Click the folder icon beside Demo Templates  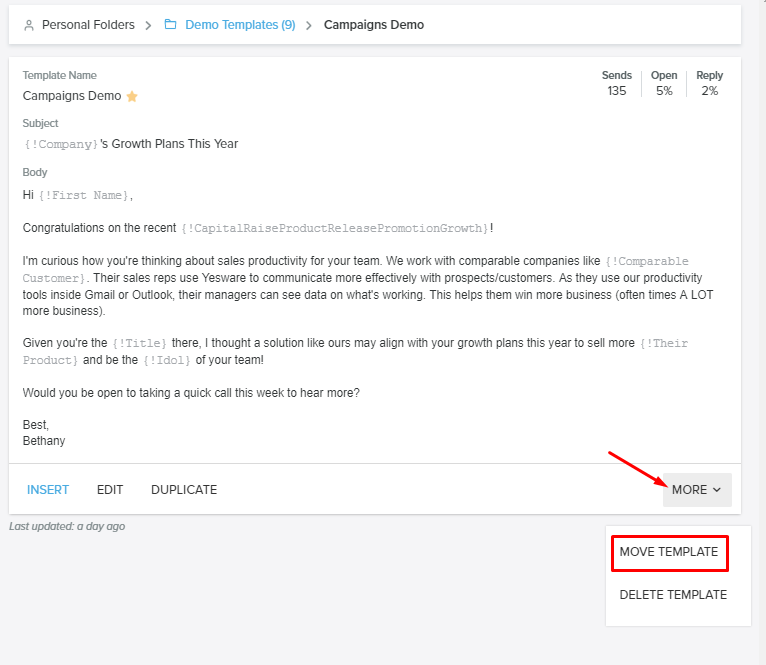tap(171, 25)
